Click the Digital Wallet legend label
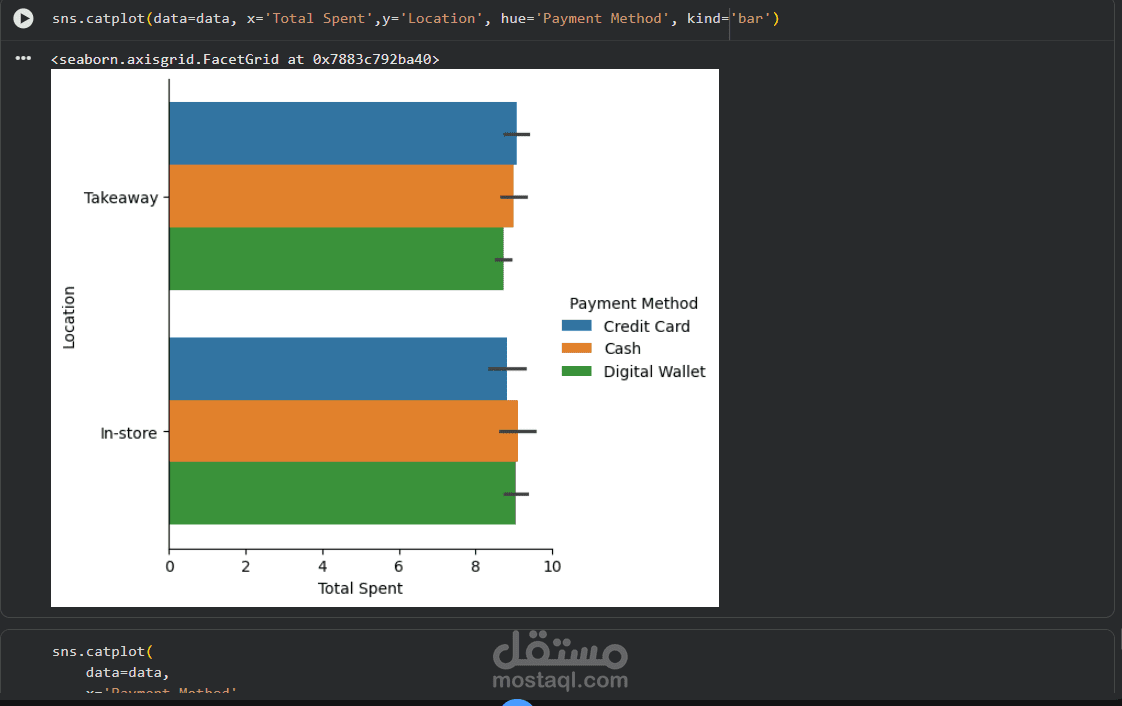 tap(654, 371)
